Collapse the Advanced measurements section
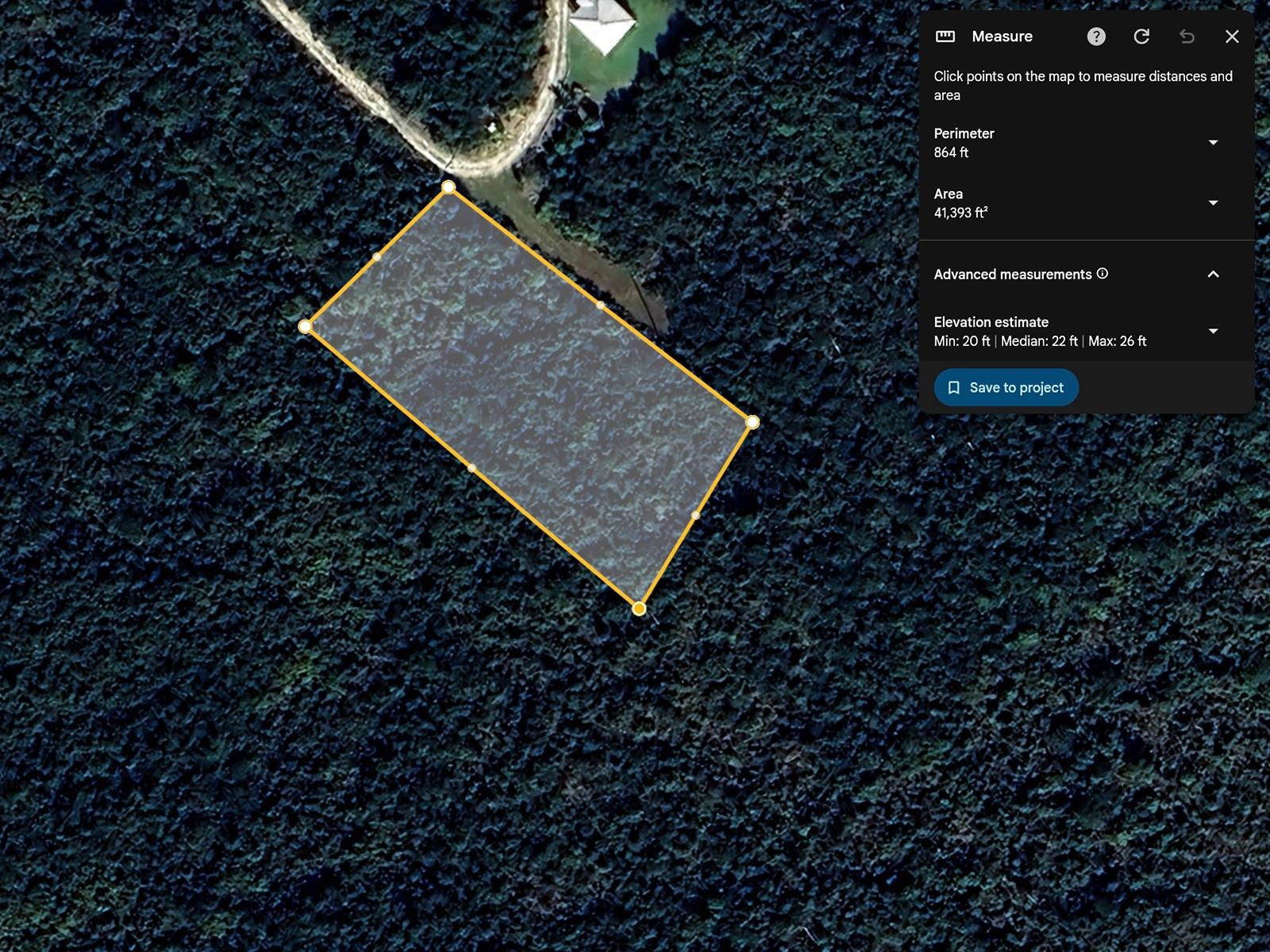 click(x=1213, y=274)
